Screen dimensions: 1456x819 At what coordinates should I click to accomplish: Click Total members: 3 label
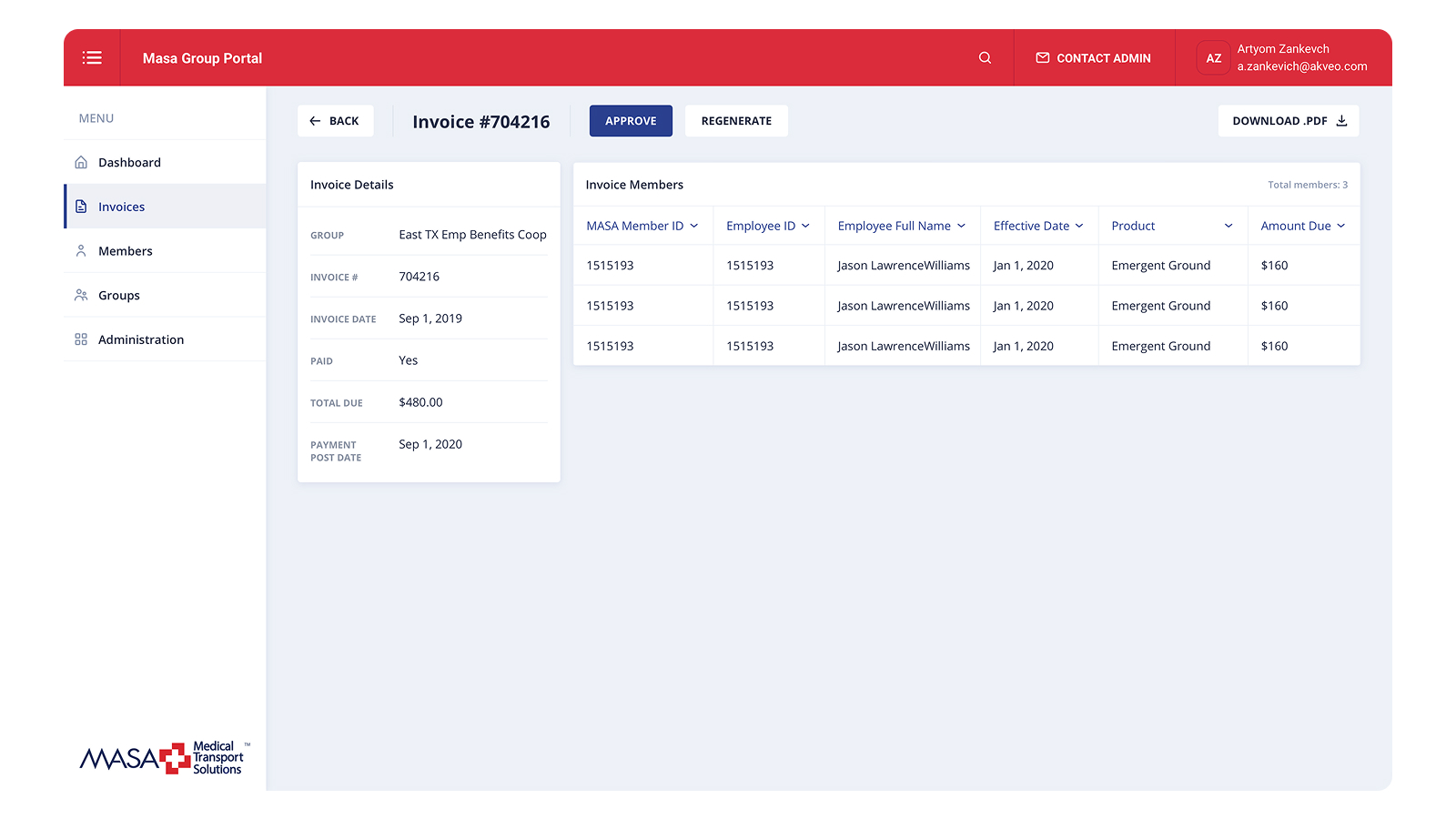tap(1308, 185)
